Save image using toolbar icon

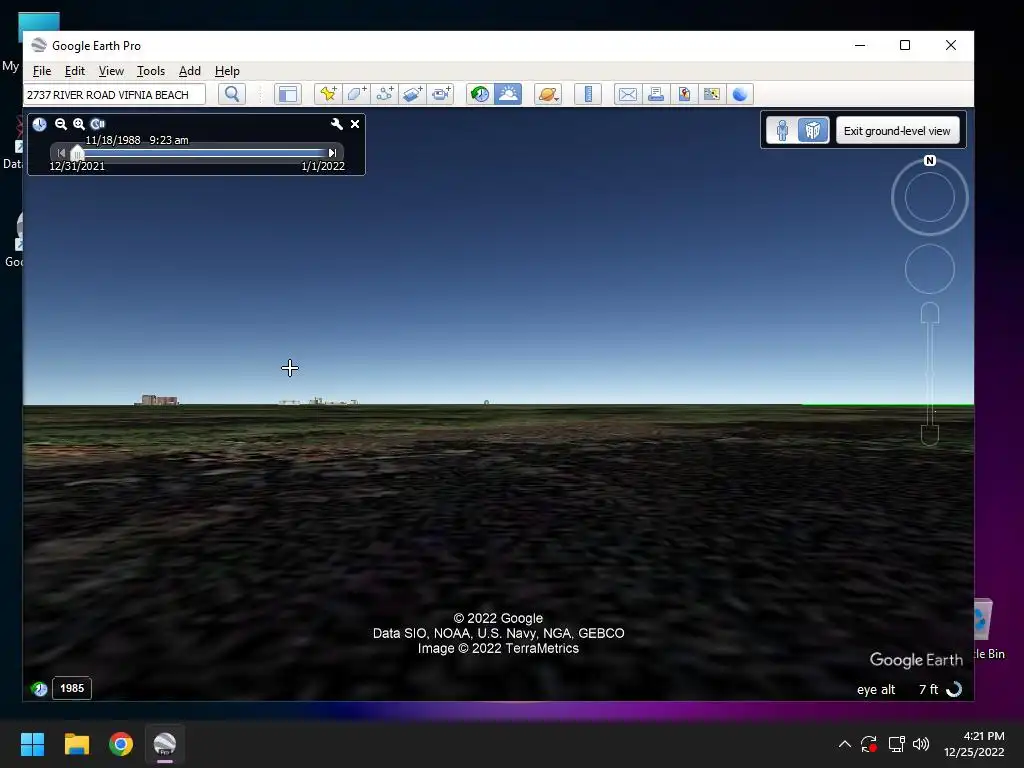(x=684, y=94)
